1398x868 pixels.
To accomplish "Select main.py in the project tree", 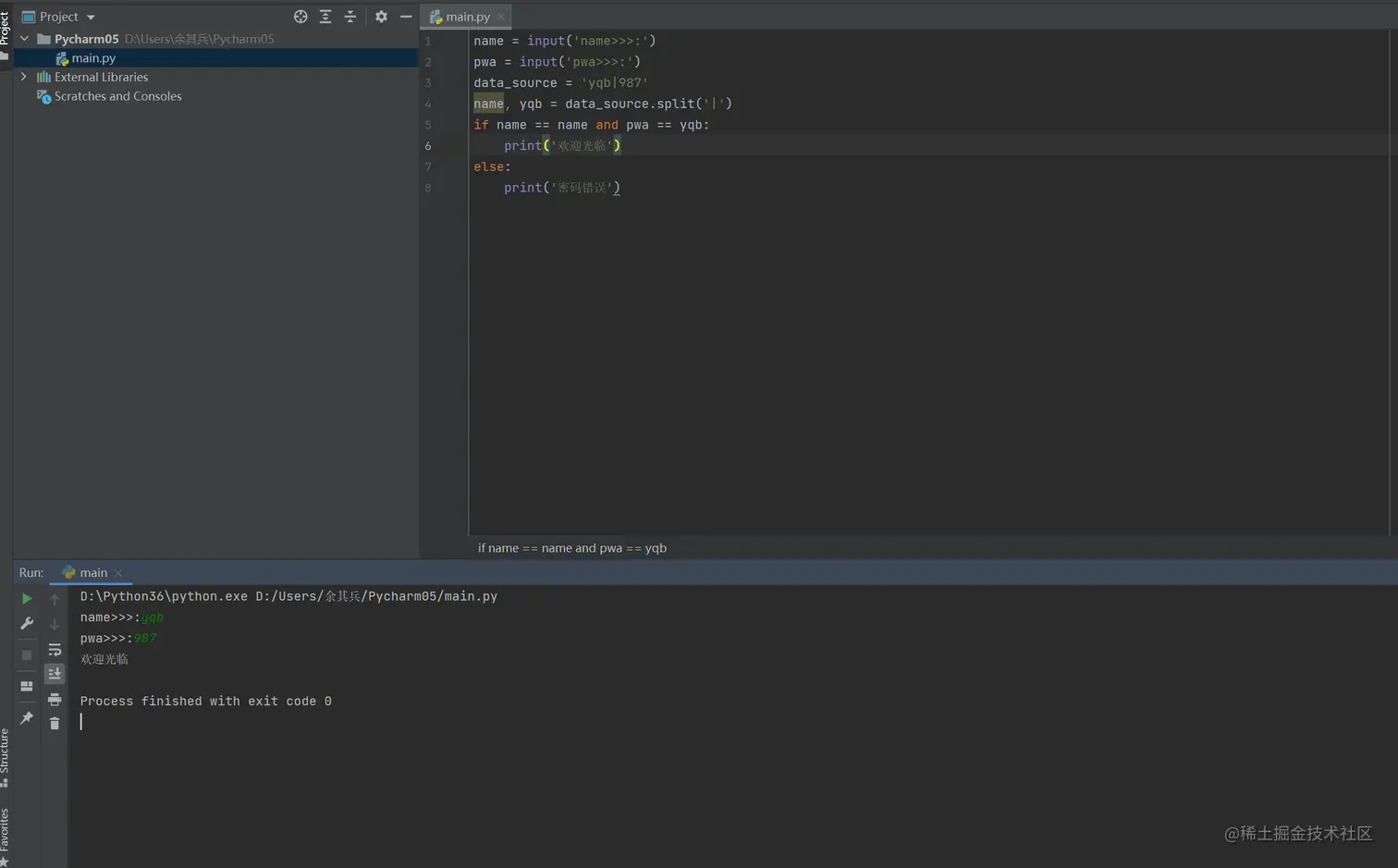I will tap(93, 58).
